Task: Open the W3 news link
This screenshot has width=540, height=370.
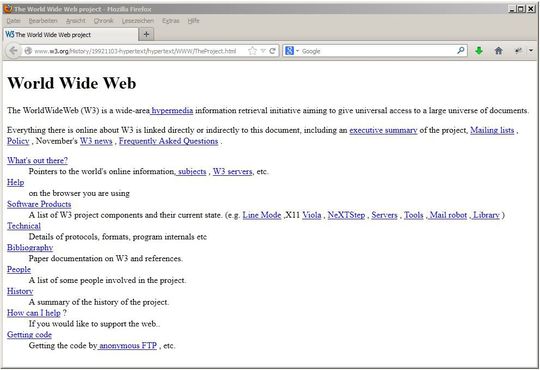Action: 96,141
